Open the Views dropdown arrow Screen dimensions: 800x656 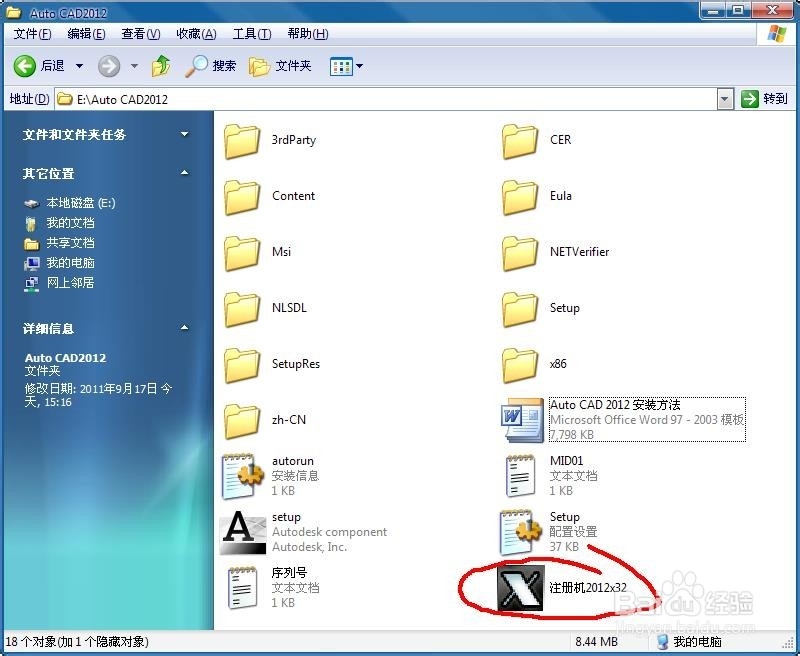click(359, 66)
